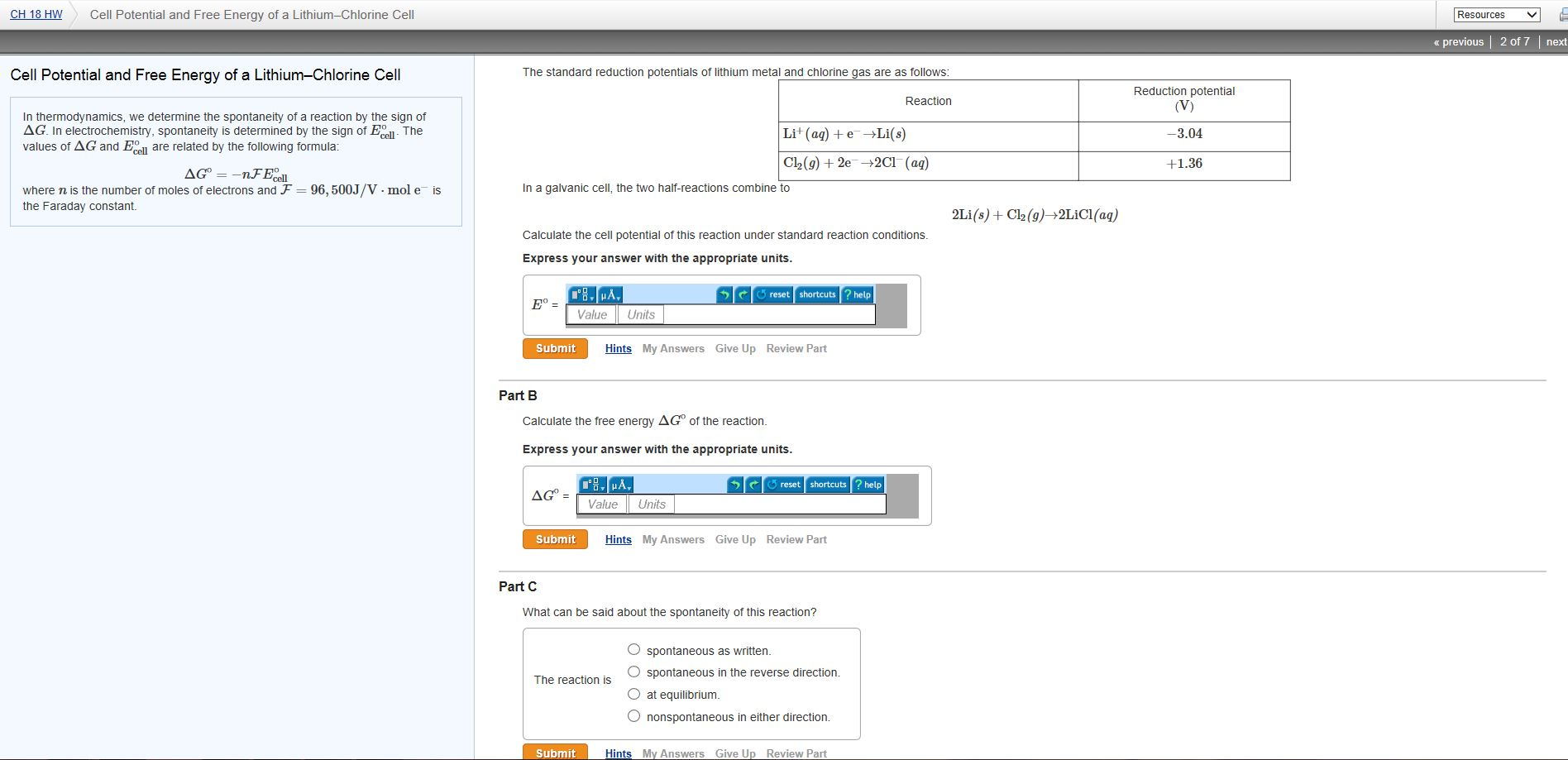Submit the Part C spontaneity answer
Screen dimensions: 1568x760
555,753
